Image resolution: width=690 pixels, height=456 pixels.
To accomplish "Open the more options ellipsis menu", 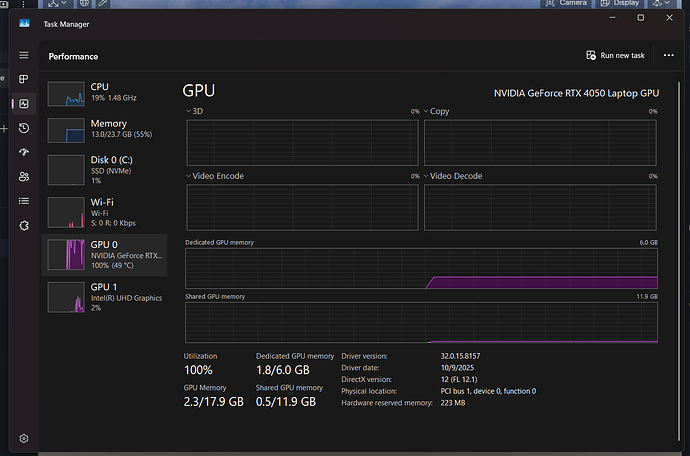I will coord(667,56).
